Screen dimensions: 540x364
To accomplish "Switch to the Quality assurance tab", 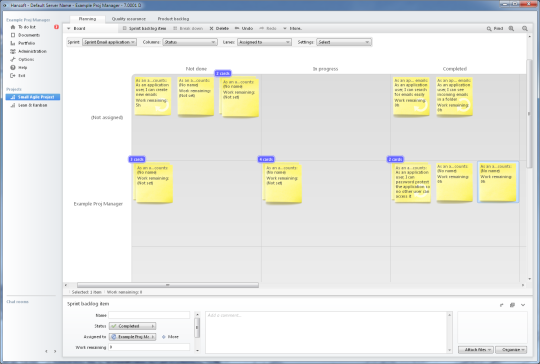I will 128,19.
